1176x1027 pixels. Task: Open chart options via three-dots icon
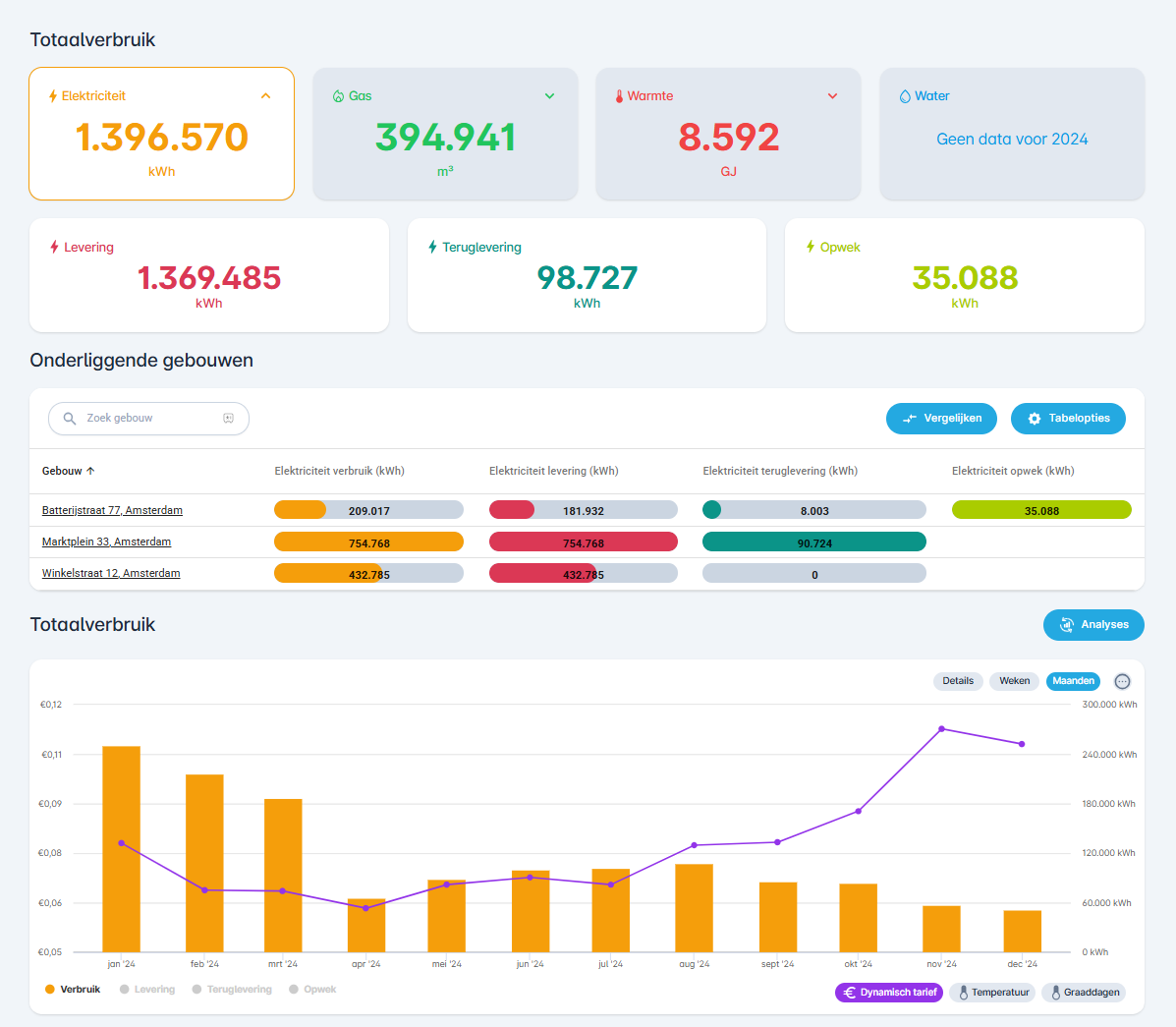[x=1122, y=681]
